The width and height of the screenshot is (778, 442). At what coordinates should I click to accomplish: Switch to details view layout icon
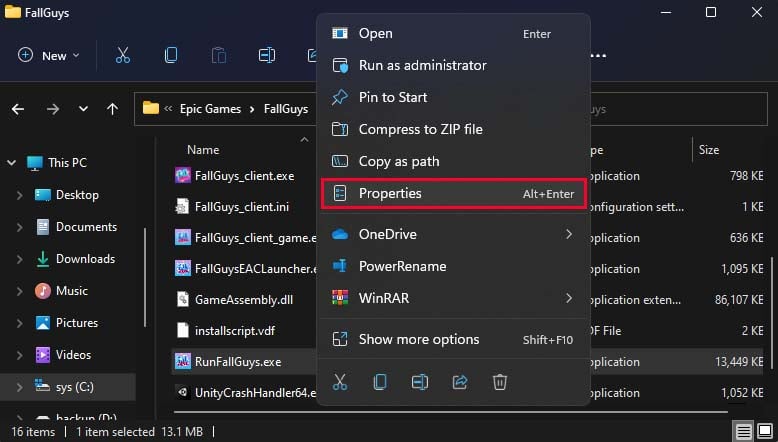[743, 432]
